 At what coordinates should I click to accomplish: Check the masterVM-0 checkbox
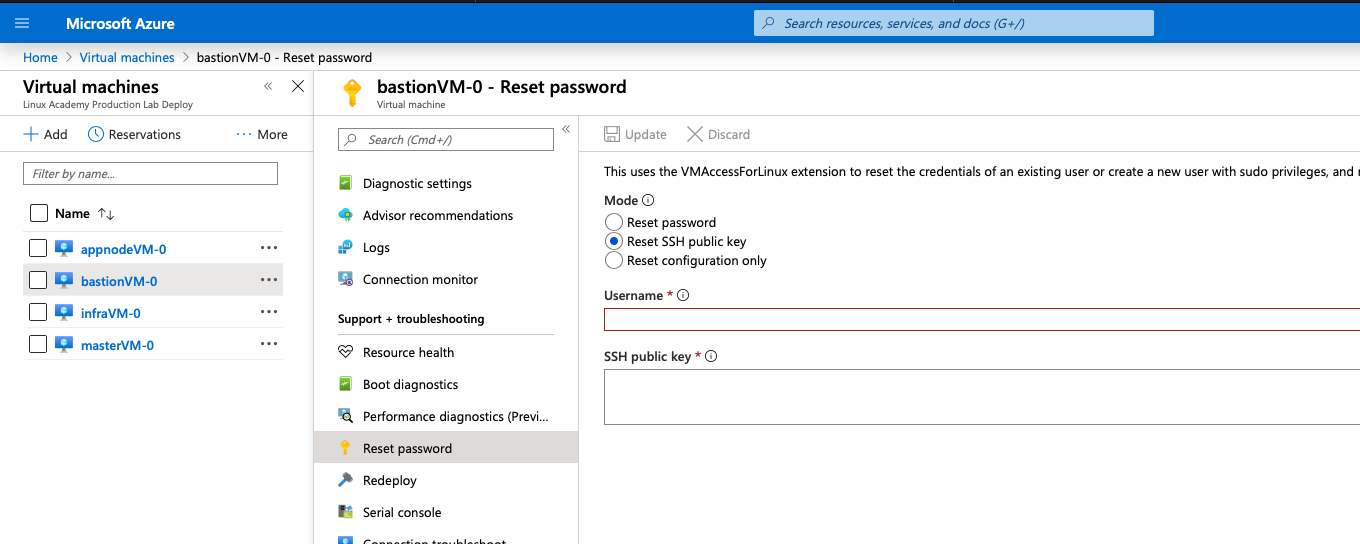click(38, 345)
